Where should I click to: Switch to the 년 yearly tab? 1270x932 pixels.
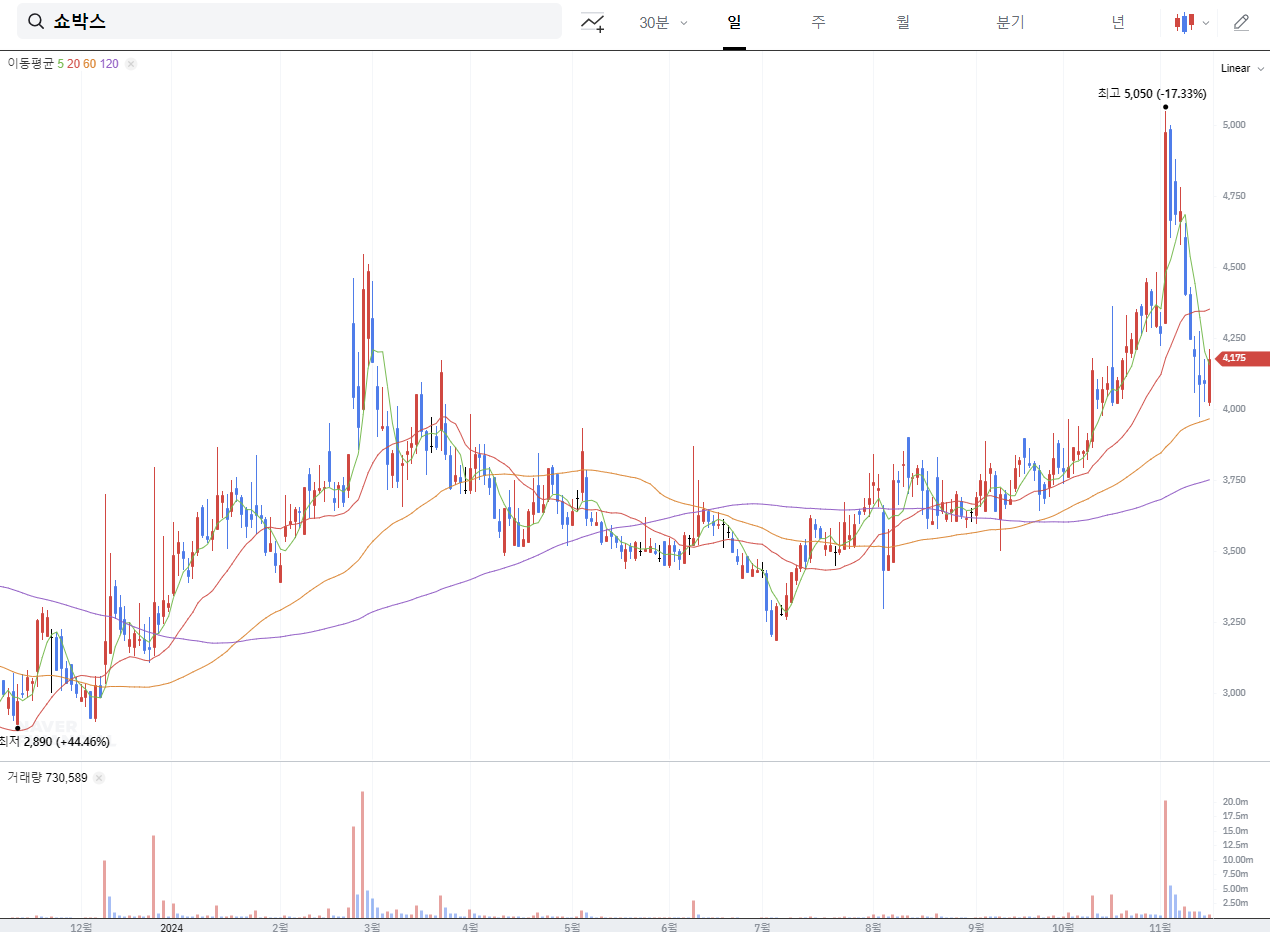click(1118, 22)
